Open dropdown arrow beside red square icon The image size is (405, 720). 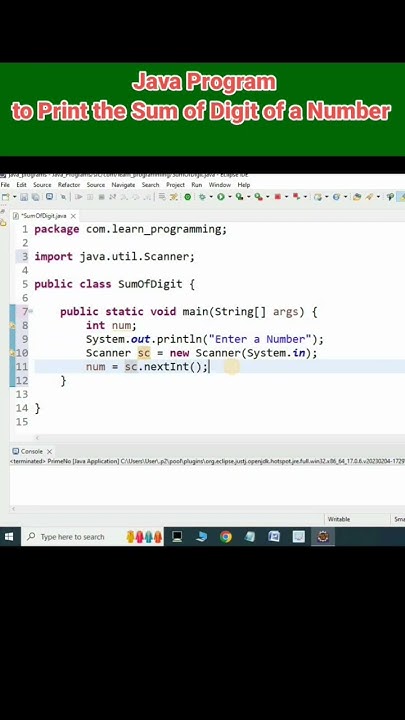[x=286, y=197]
